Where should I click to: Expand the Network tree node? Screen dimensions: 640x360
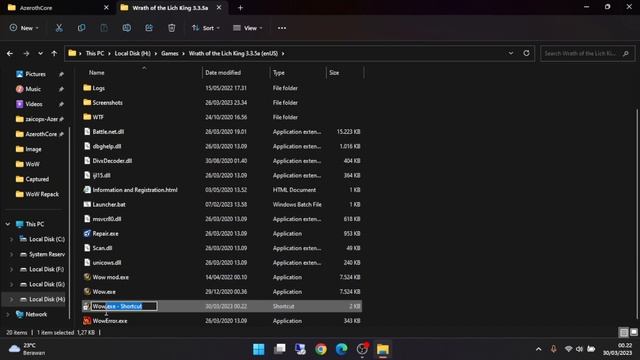coord(8,314)
